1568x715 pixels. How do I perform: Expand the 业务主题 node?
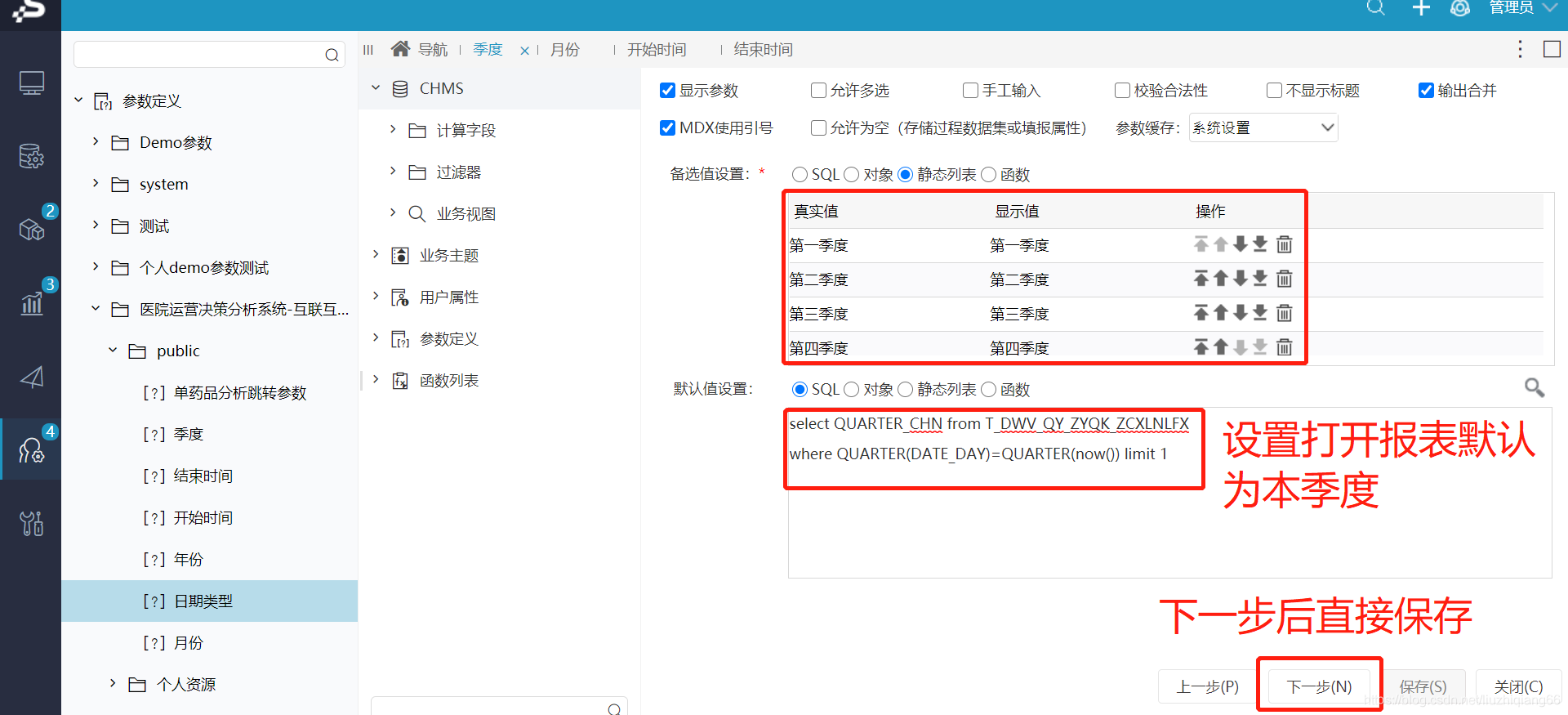[376, 254]
